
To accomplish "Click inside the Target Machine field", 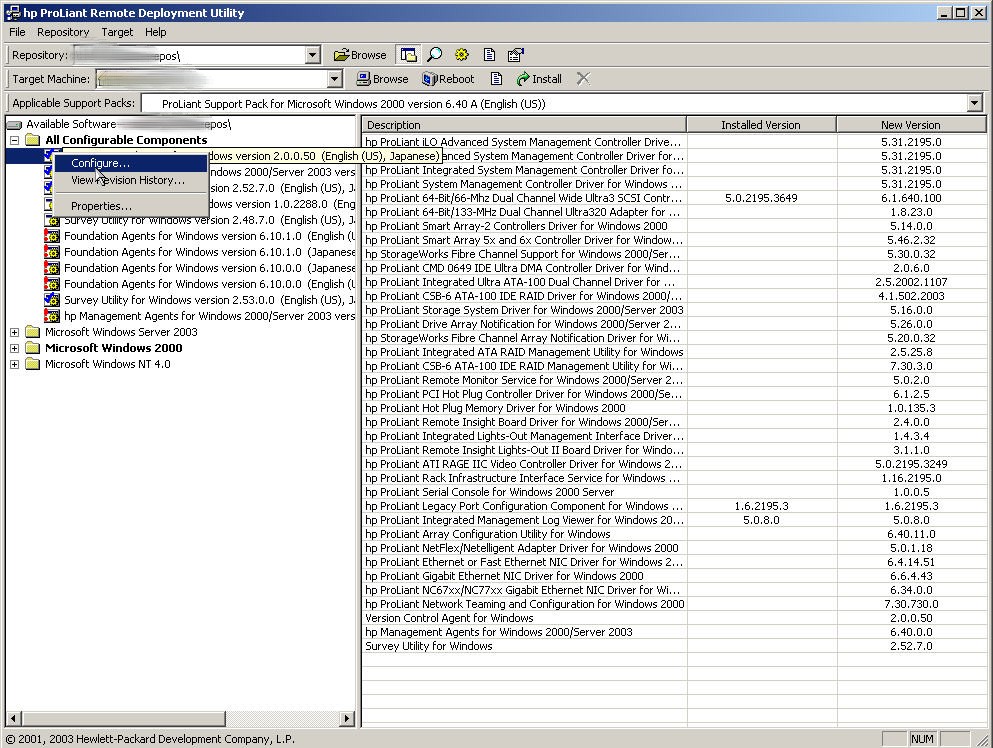I will click(212, 79).
